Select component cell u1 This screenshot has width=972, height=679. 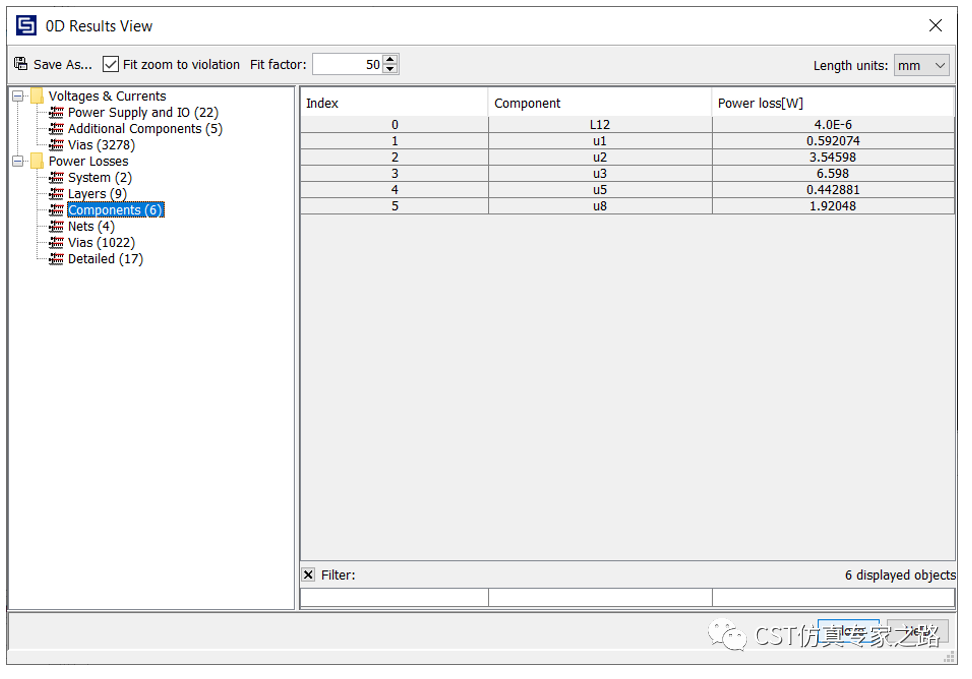600,141
